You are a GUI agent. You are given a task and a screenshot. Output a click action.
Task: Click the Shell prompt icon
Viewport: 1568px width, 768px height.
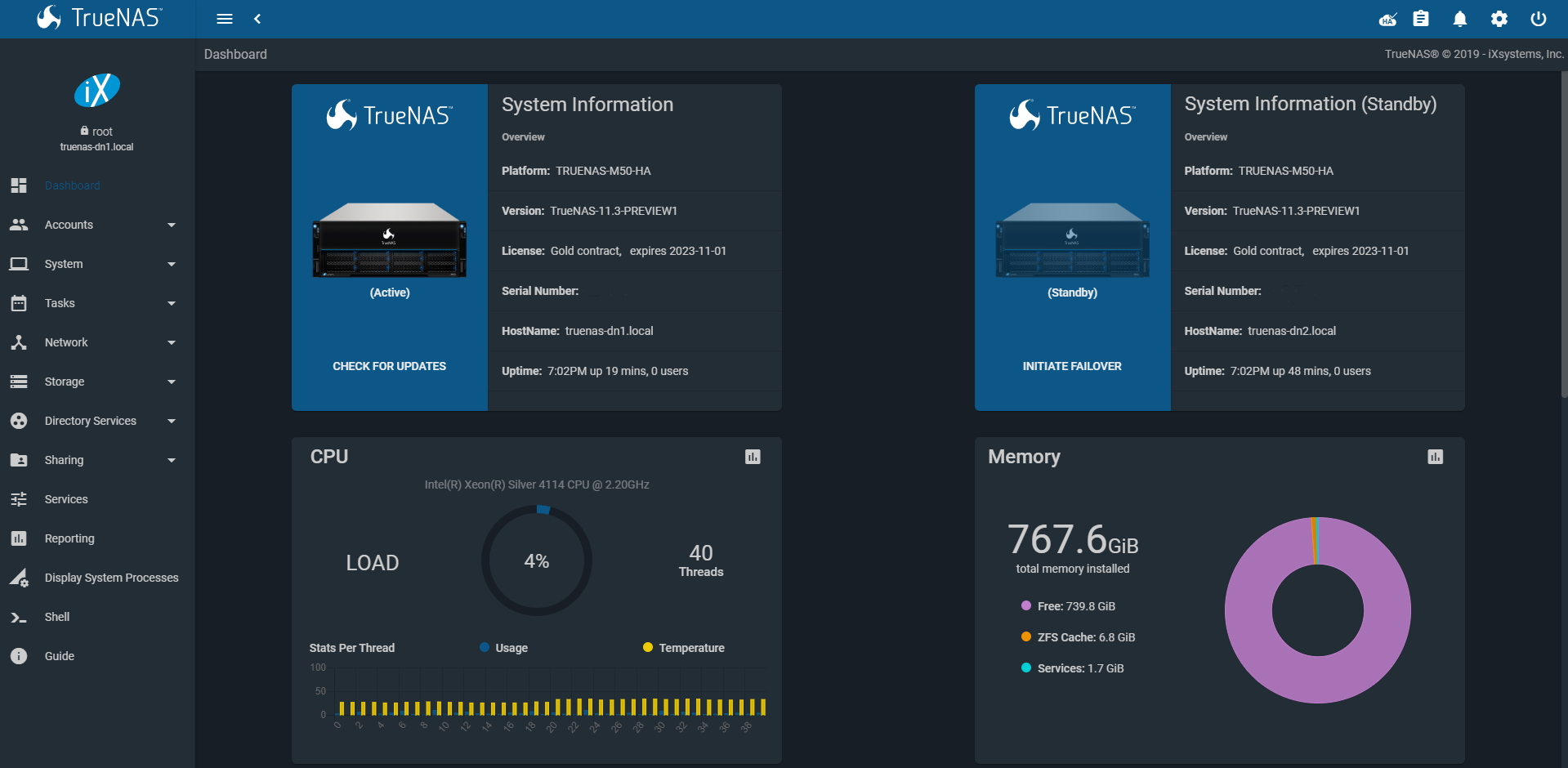pos(19,617)
